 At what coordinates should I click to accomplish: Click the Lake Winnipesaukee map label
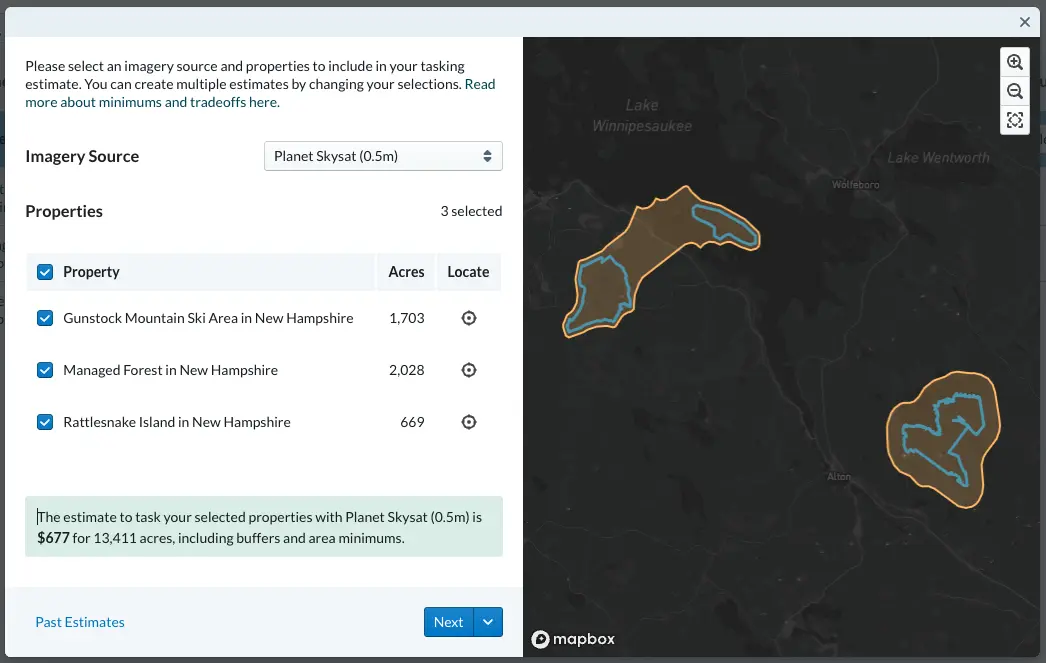pyautogui.click(x=642, y=115)
